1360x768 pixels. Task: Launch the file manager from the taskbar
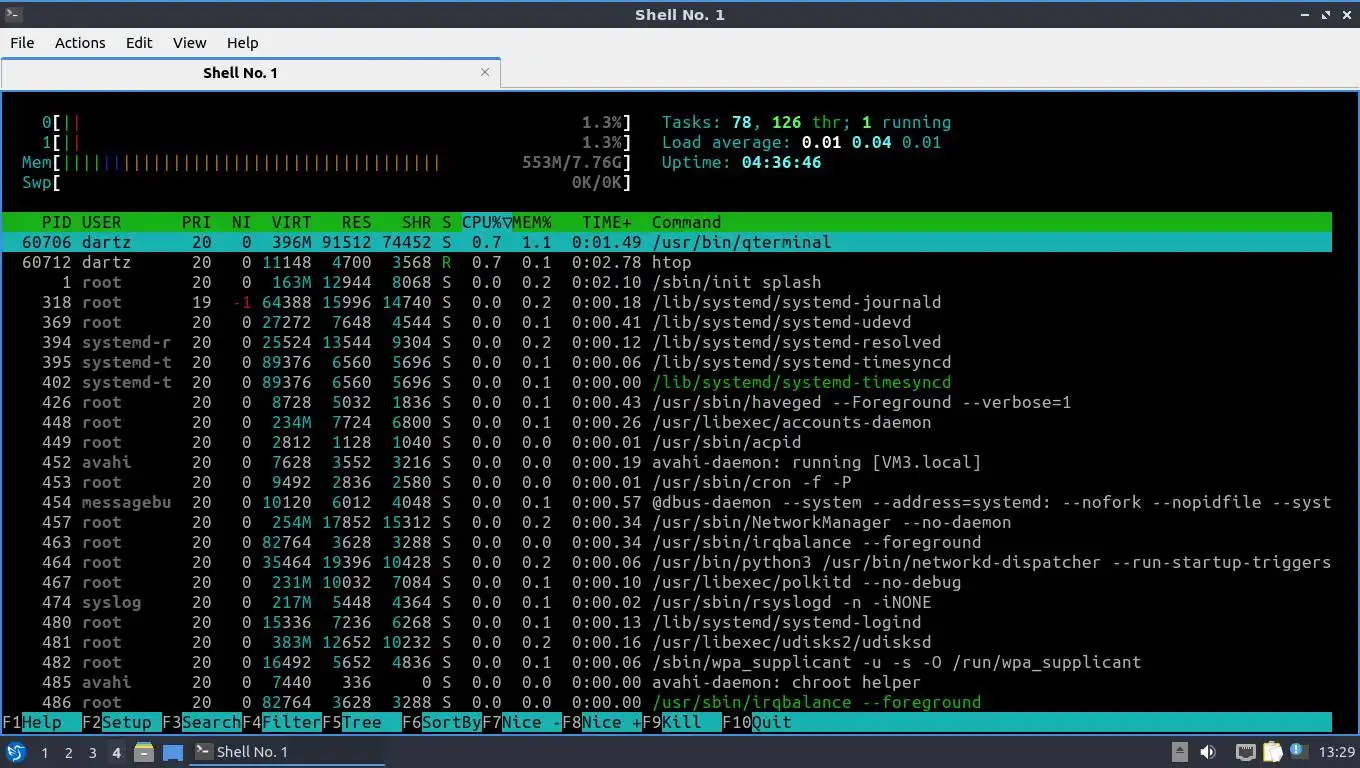[144, 752]
